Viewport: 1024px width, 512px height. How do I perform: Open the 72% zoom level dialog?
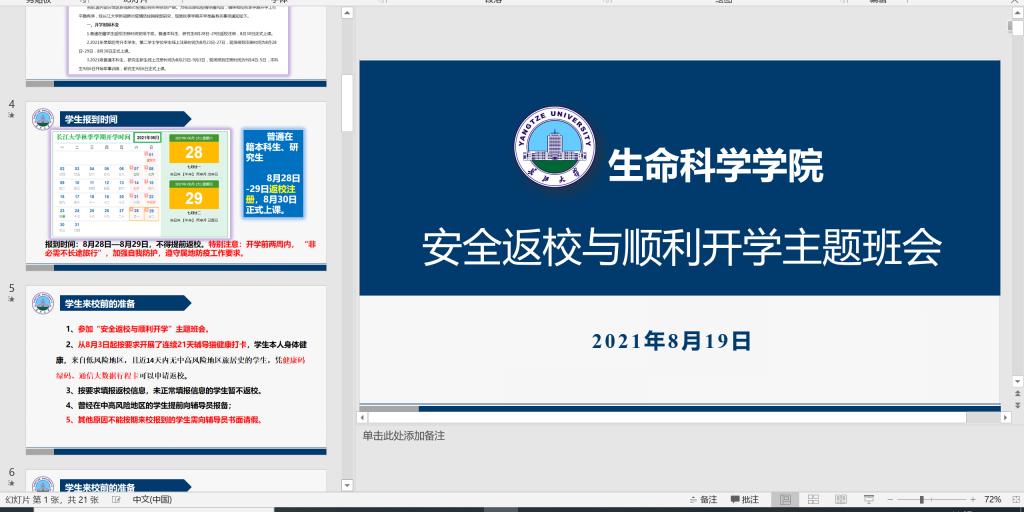[x=993, y=499]
